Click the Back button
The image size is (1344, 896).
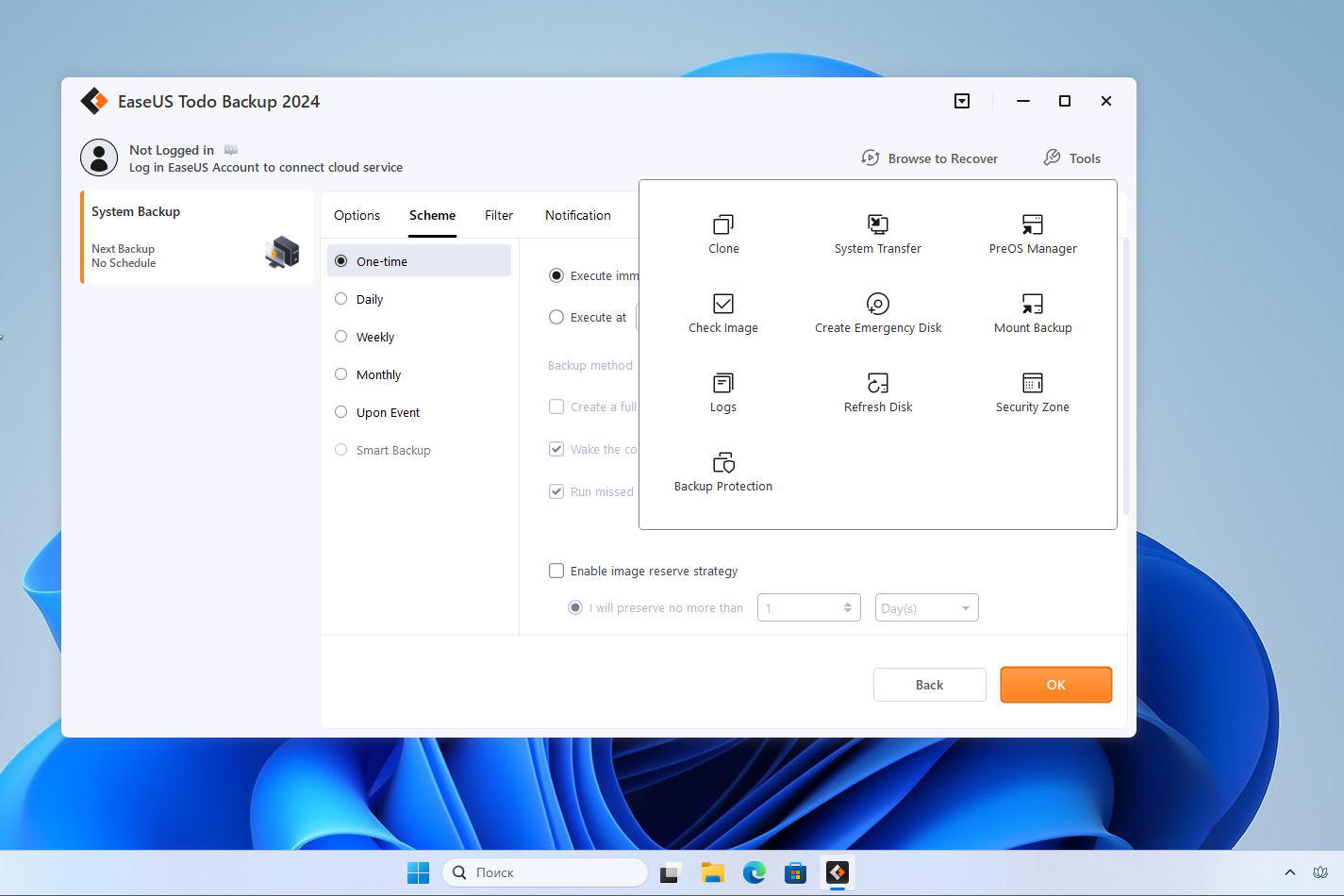pos(930,685)
